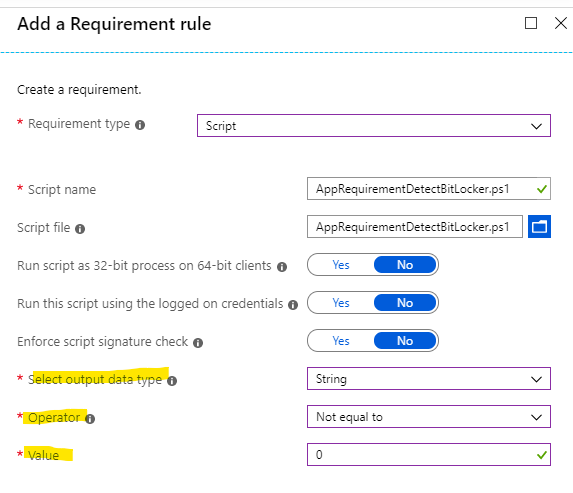
Task: Click info icon beside Script file label
Action: point(80,229)
